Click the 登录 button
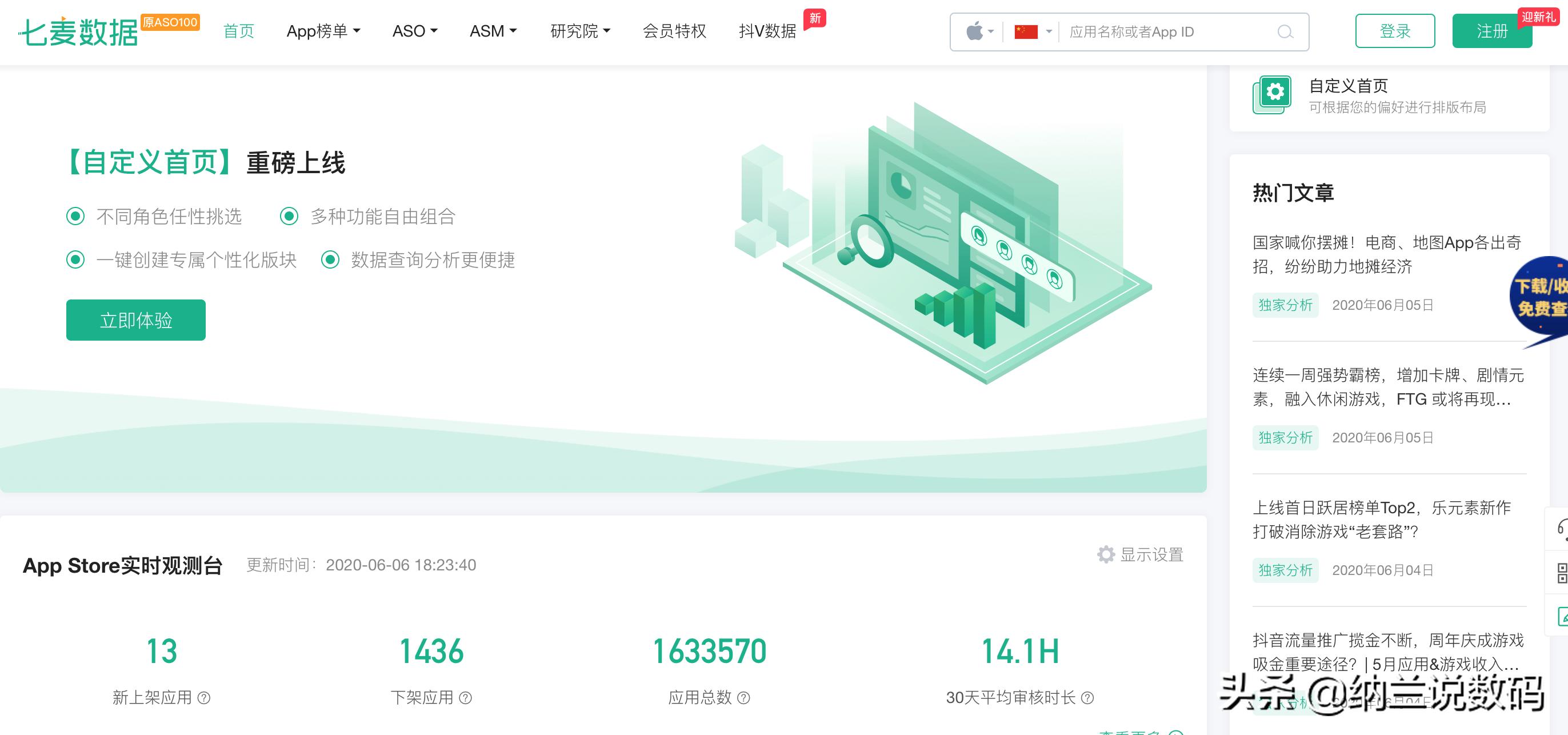 (1394, 31)
